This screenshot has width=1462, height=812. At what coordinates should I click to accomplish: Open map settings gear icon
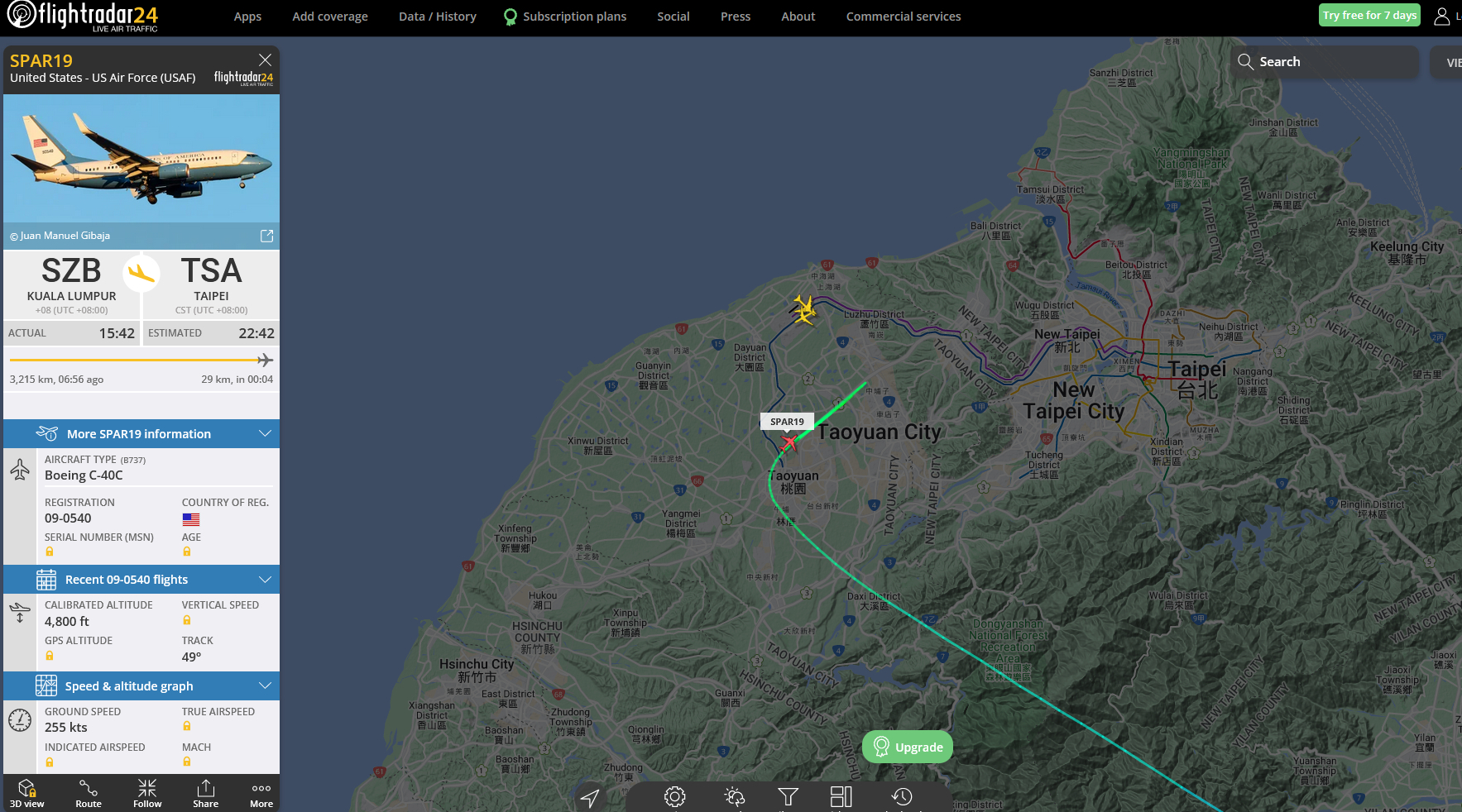[675, 796]
